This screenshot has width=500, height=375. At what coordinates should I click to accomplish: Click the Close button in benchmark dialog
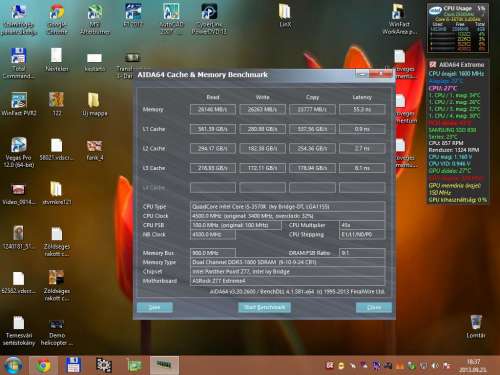pos(374,307)
